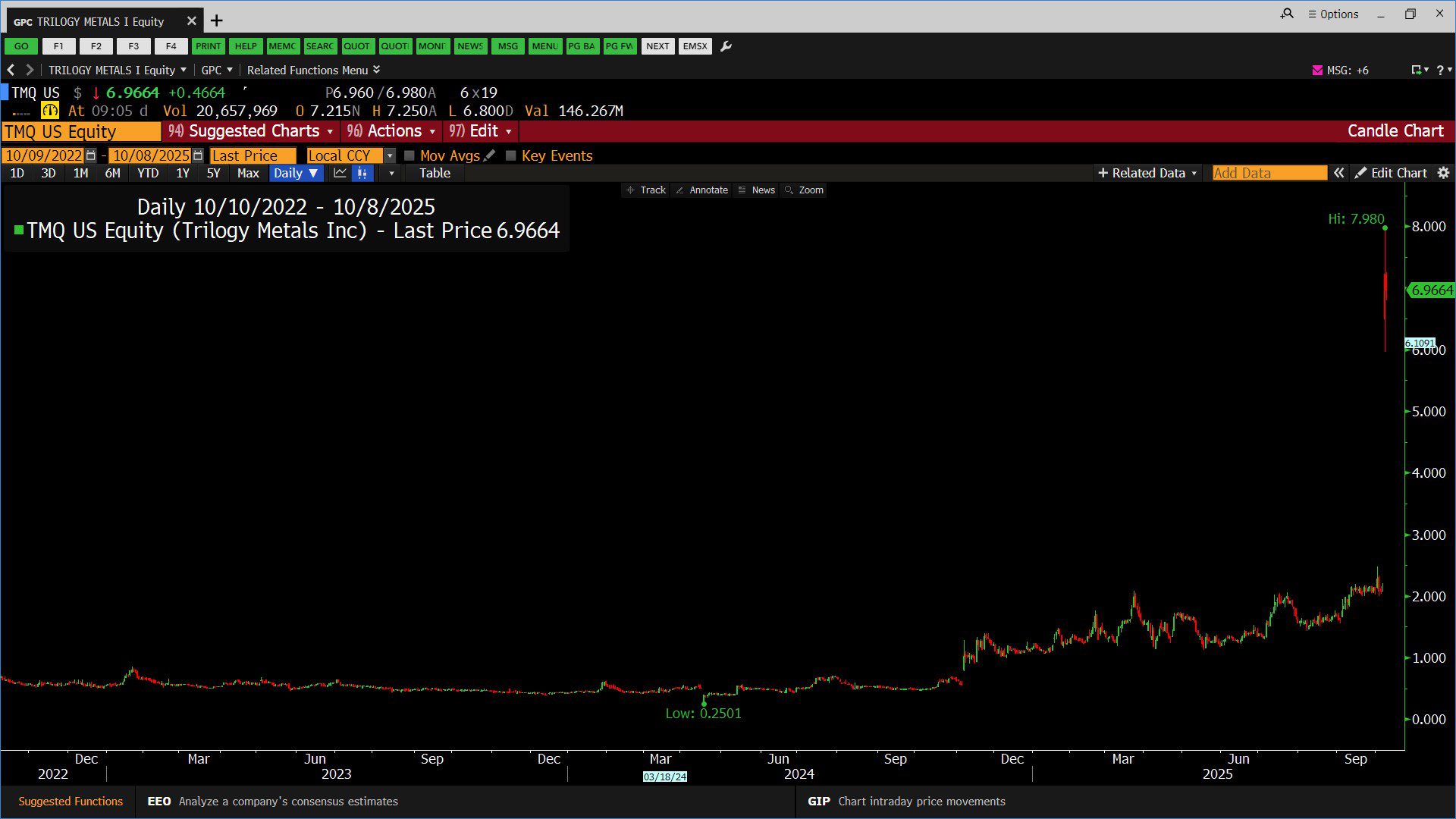Screen dimensions: 1456x819
Task: Click the Edit Chart button
Action: (x=1391, y=173)
